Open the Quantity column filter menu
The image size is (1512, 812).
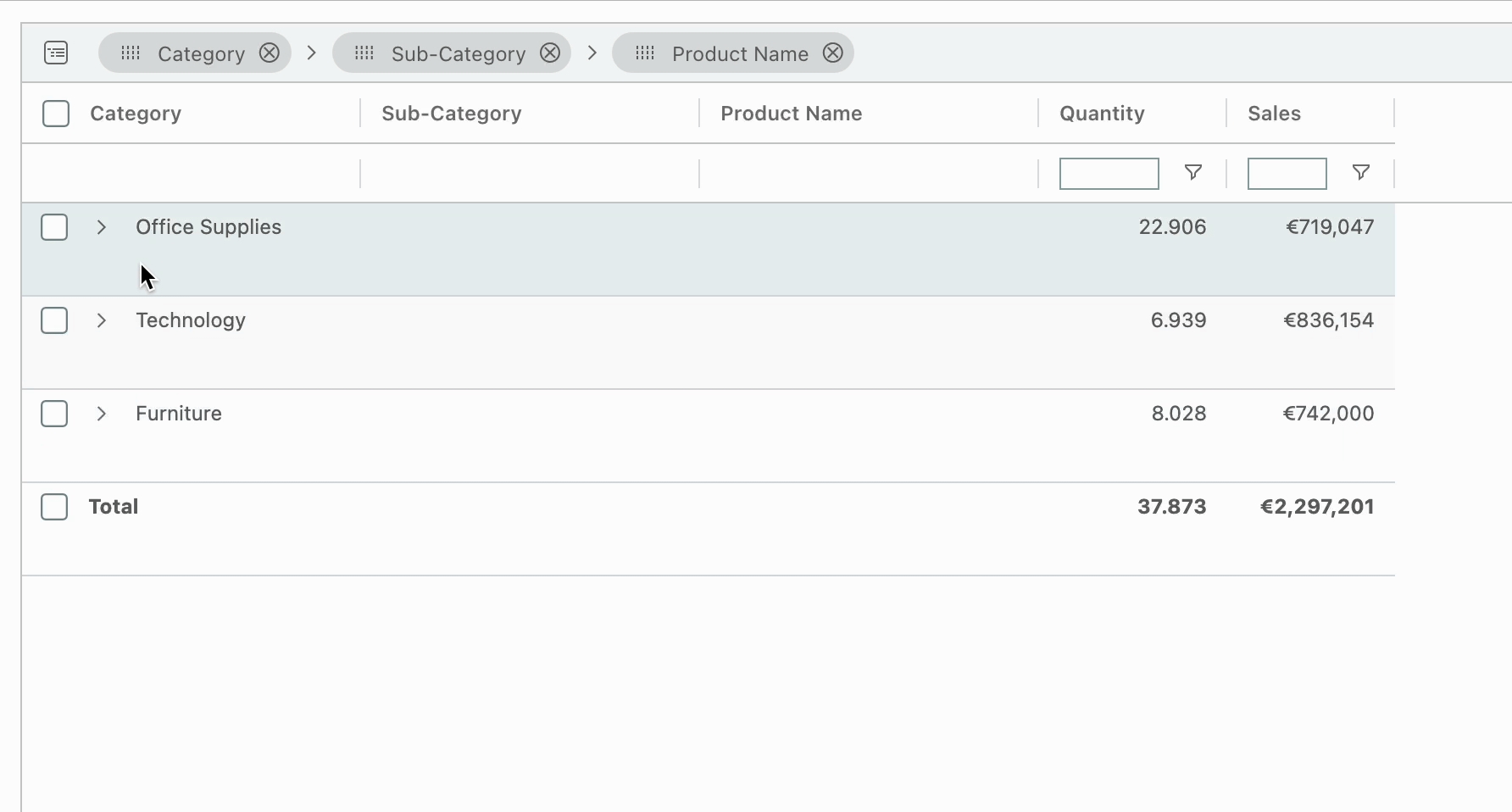[1192, 173]
